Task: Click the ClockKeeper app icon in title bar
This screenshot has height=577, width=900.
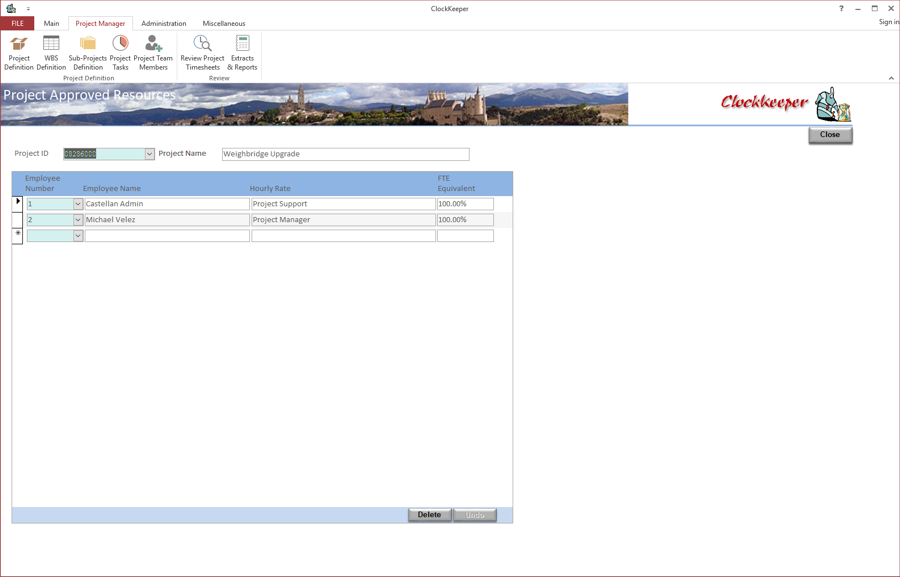Action: pyautogui.click(x=11, y=8)
